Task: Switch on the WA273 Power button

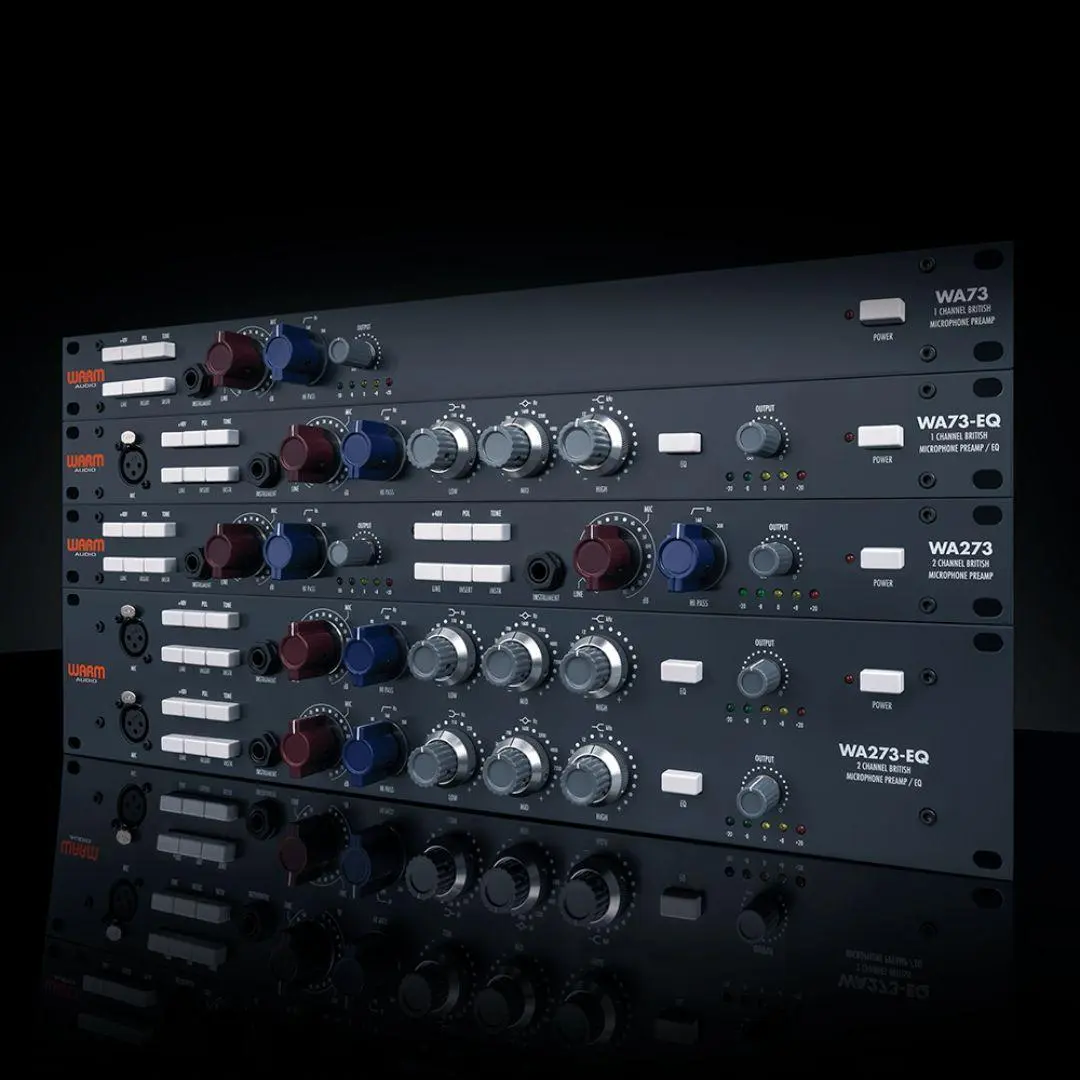Action: click(881, 558)
